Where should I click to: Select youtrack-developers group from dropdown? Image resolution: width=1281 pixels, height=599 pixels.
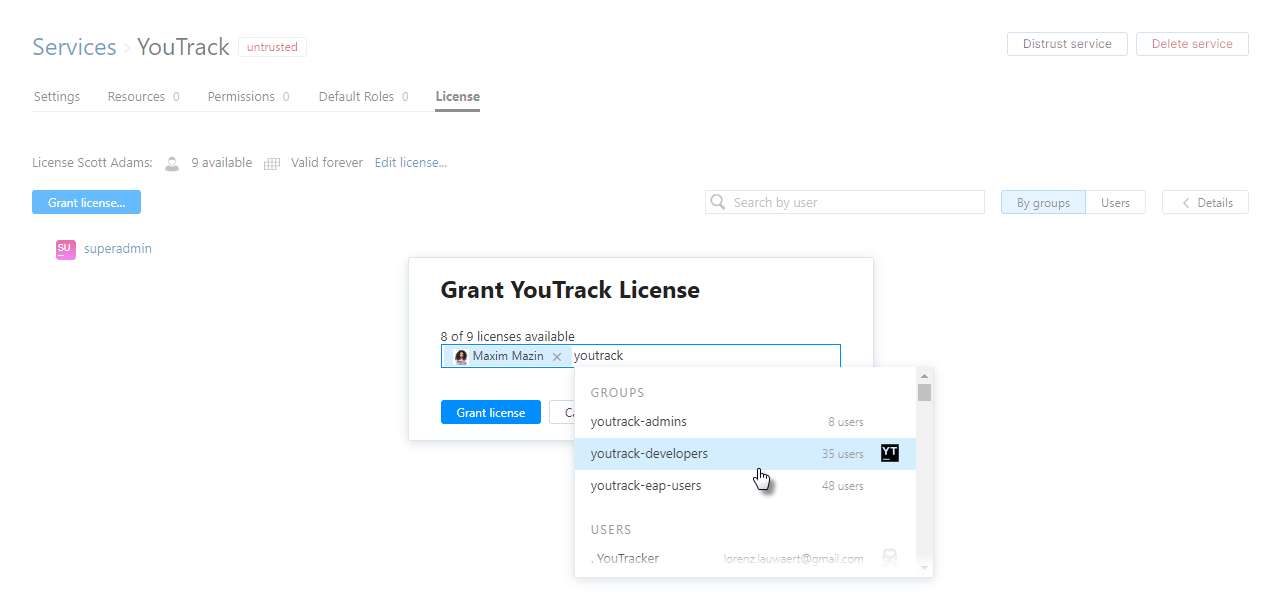(x=745, y=454)
